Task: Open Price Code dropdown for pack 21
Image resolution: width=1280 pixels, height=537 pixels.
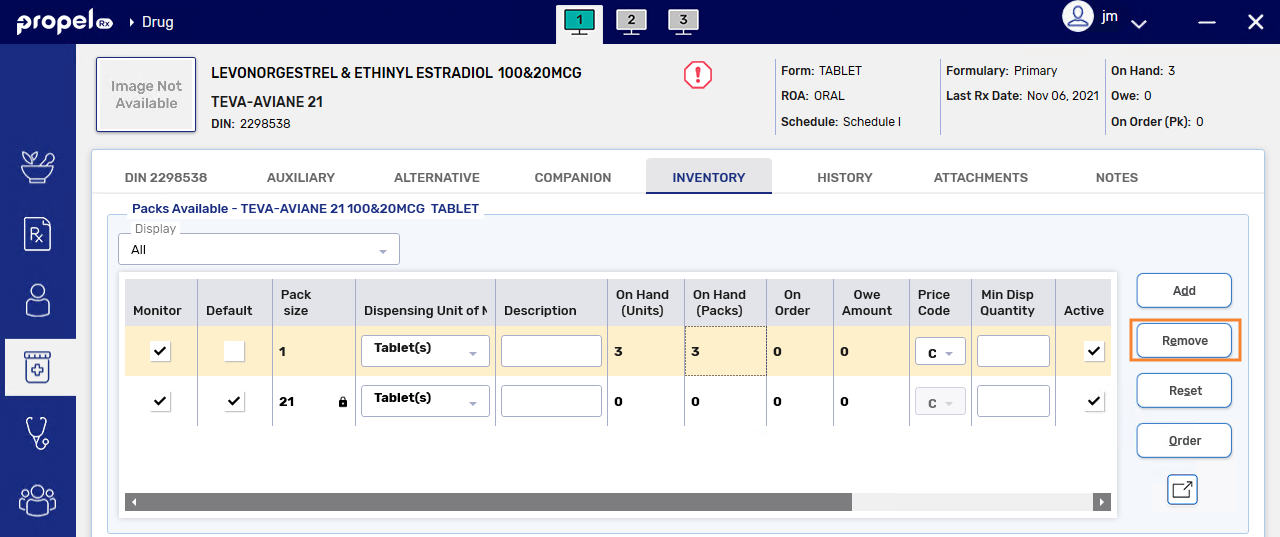Action: 940,402
